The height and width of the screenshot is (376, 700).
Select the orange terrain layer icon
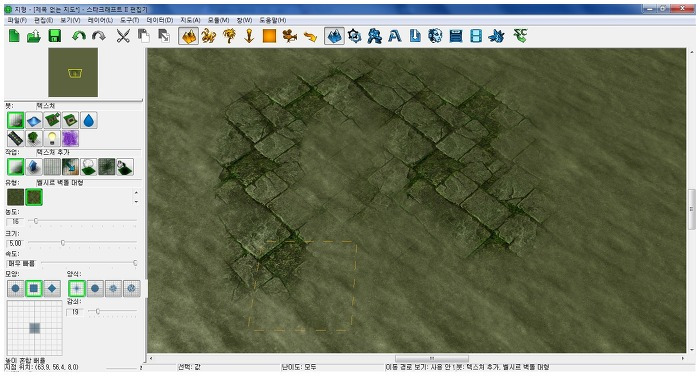tap(189, 36)
